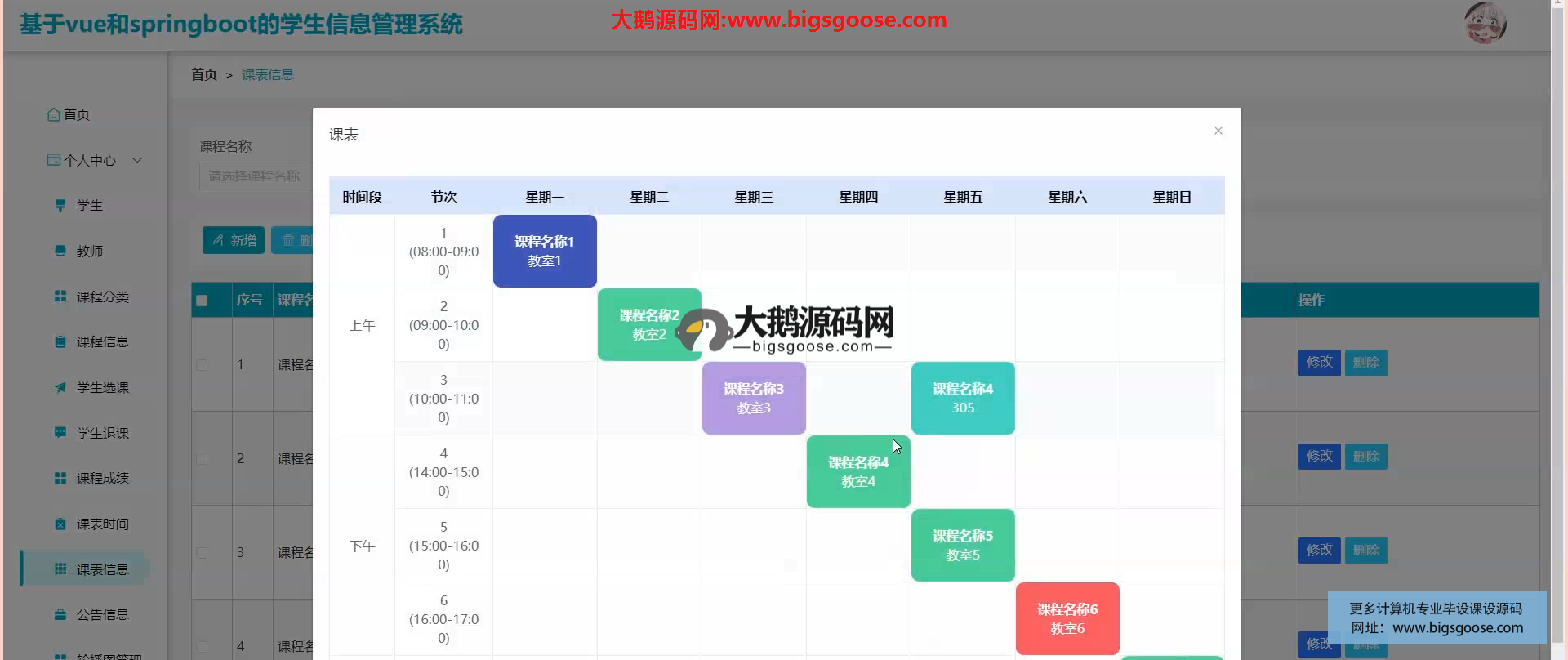The width and height of the screenshot is (1568, 660).
Task: Click the teacher icon beside 教师
Action: (60, 251)
